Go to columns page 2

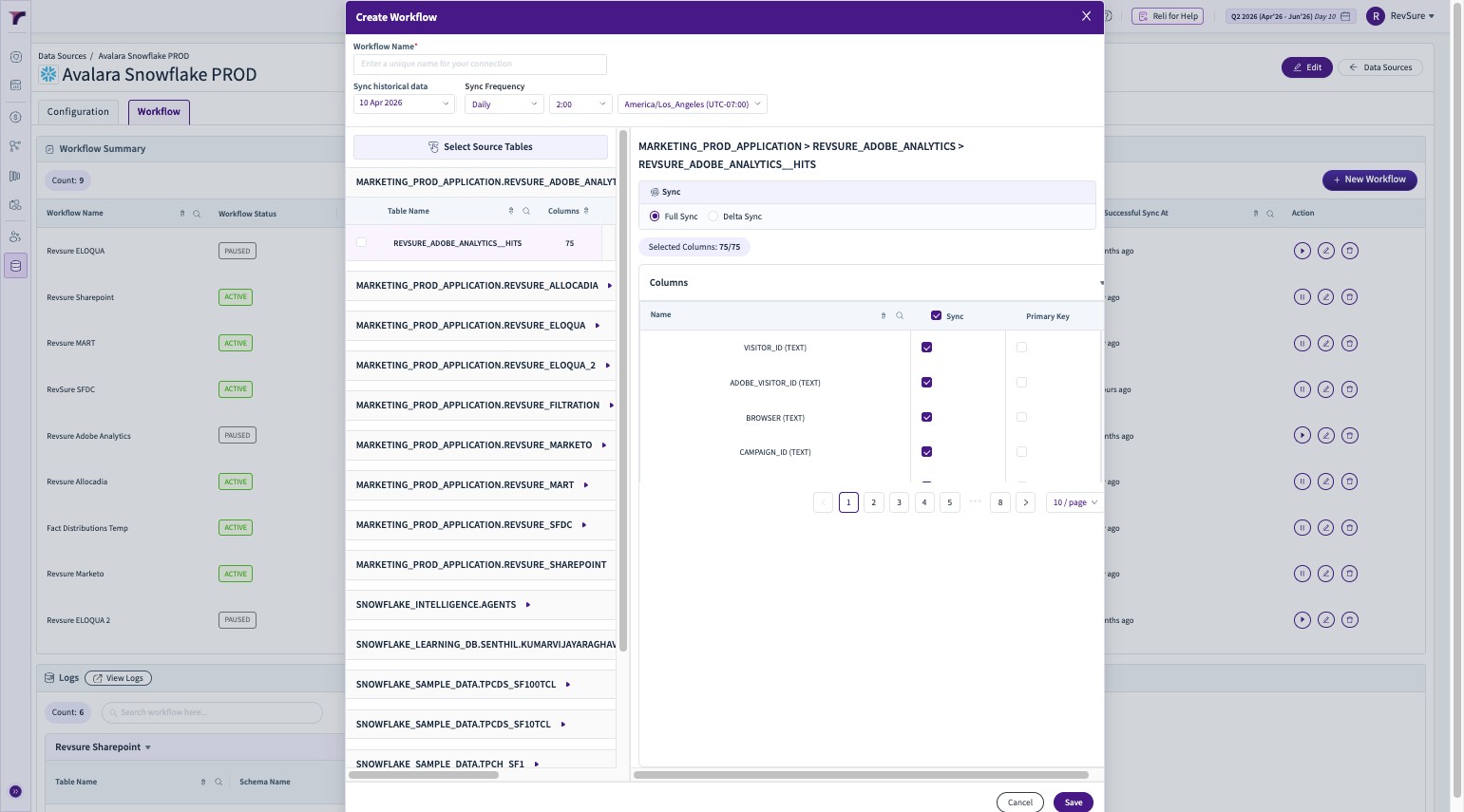874,502
